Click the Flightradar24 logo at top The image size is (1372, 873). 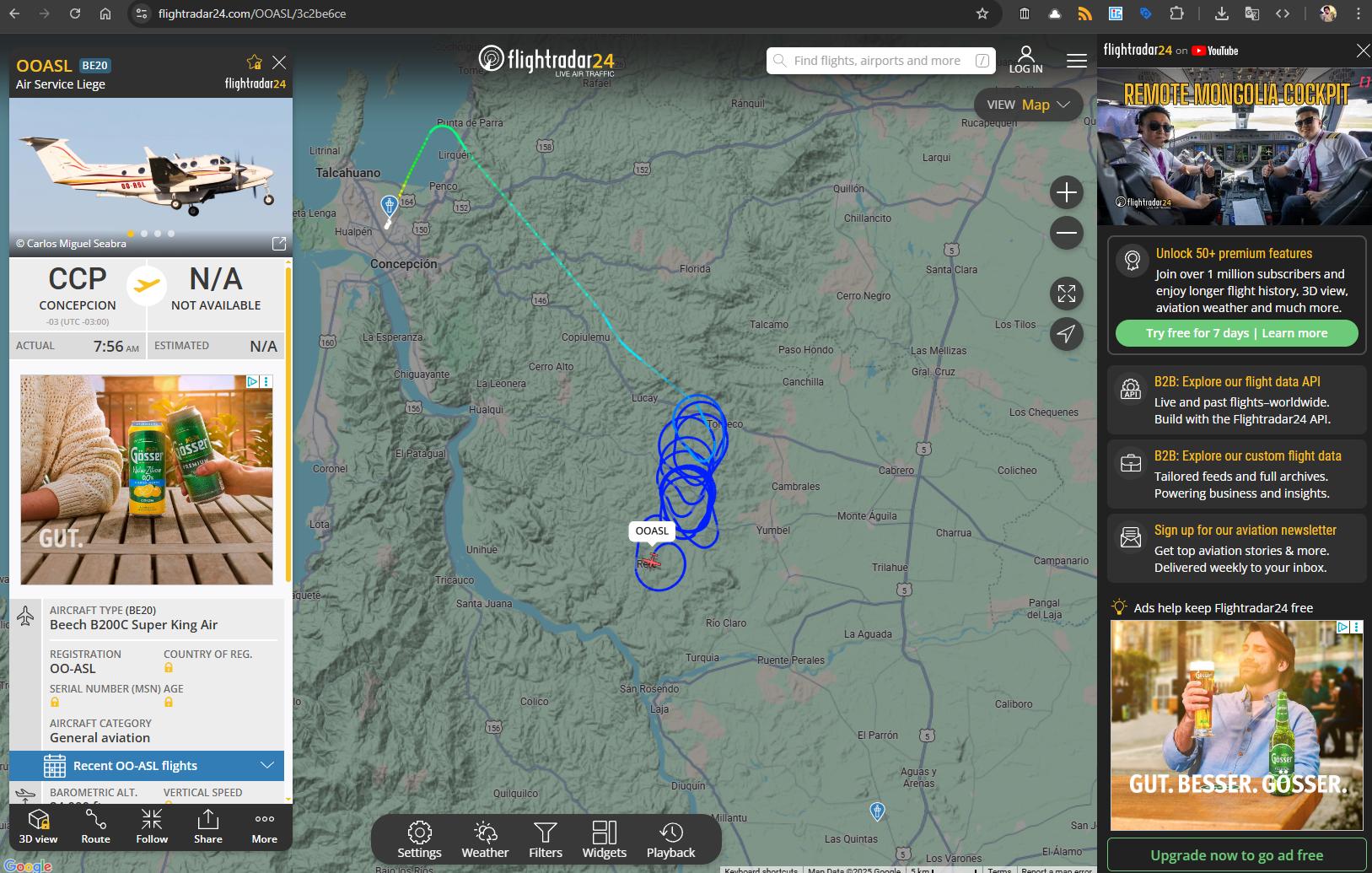(x=546, y=60)
